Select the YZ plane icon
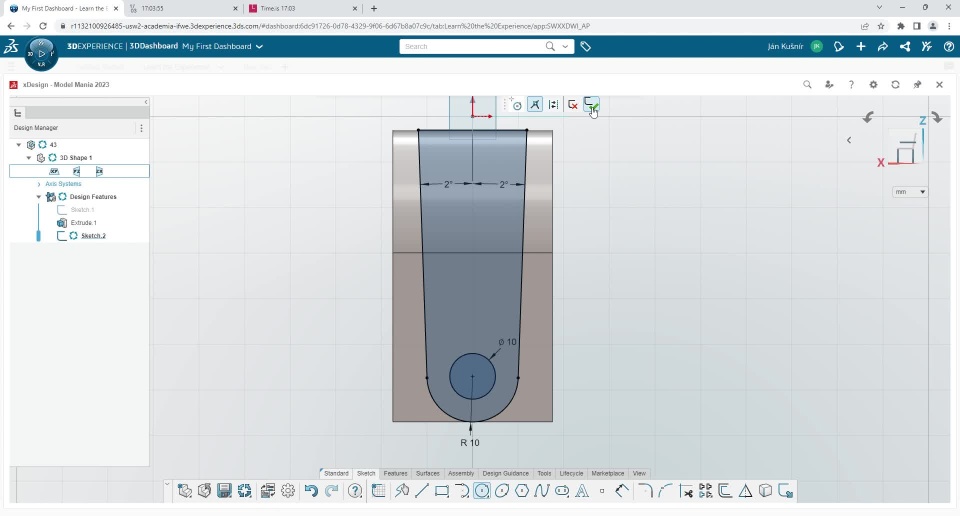Screen dimensions: 960x516 click(x=77, y=171)
